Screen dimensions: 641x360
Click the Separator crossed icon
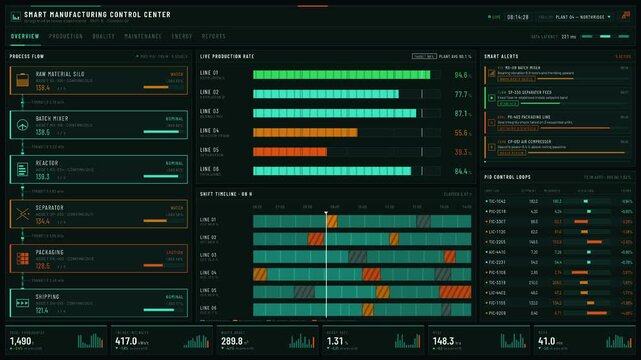point(22,214)
